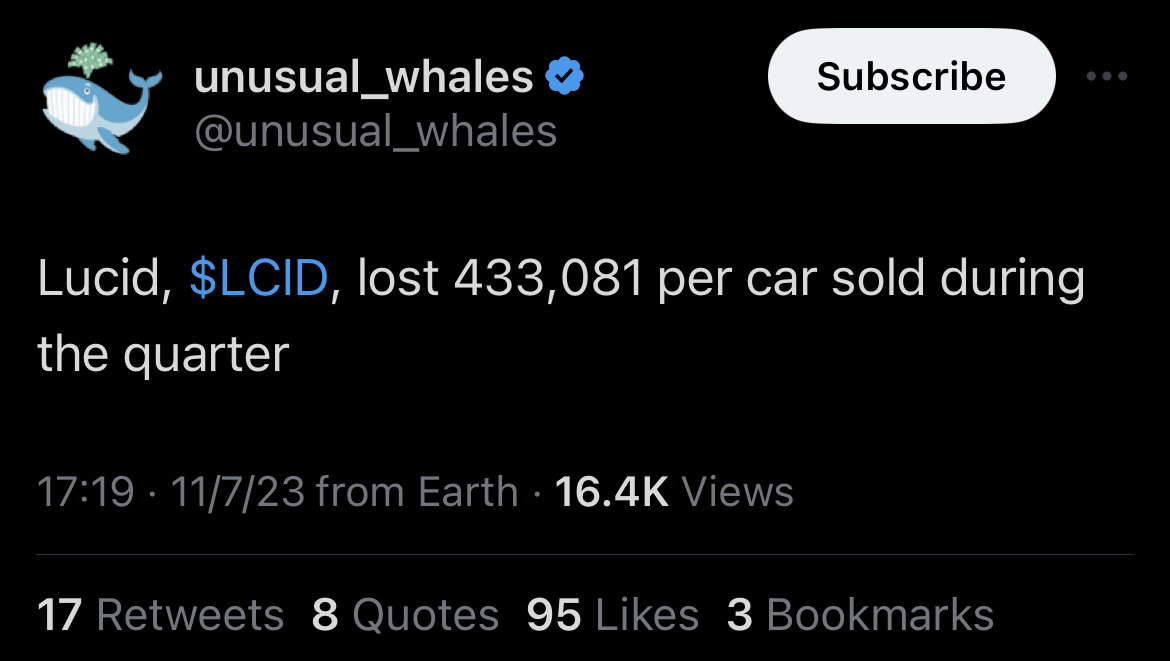Click the 433,081 figure in the tweet
The width and height of the screenshot is (1170, 661).
(548, 278)
